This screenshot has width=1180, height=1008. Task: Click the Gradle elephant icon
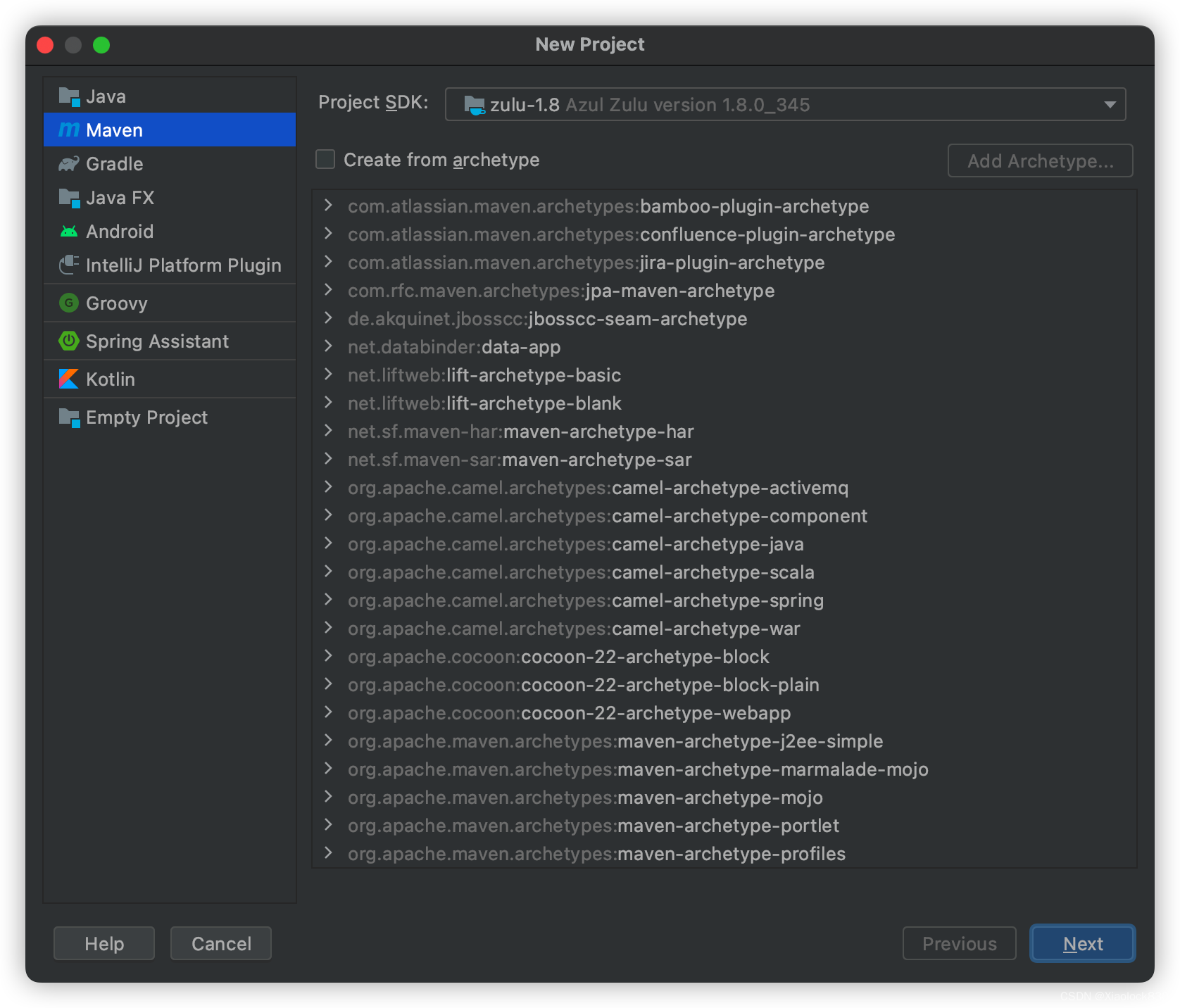coord(69,164)
